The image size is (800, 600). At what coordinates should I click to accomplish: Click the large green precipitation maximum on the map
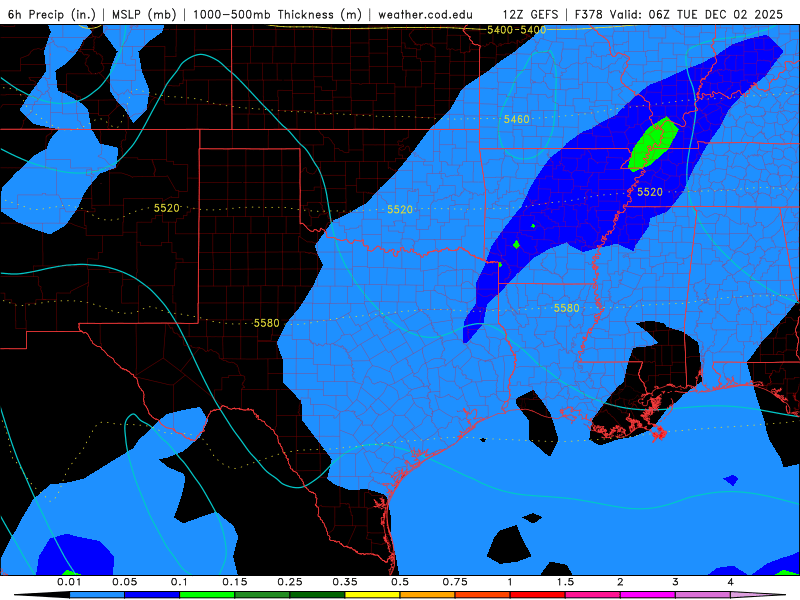pyautogui.click(x=654, y=143)
